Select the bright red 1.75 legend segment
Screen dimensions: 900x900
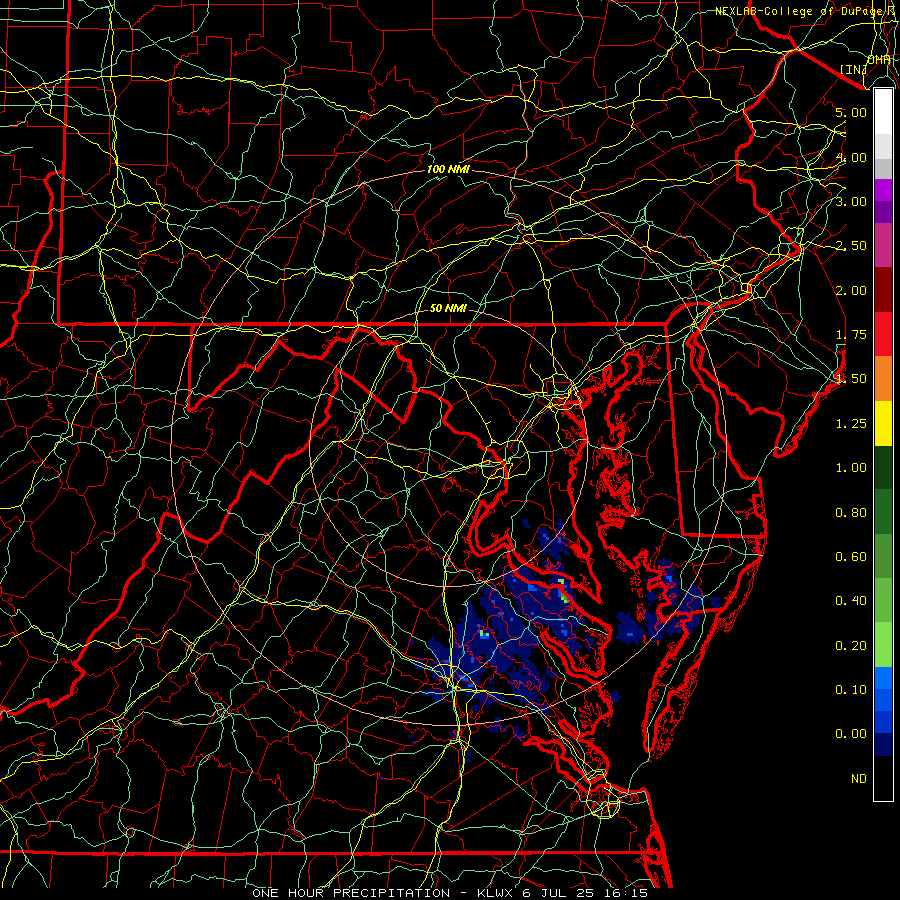click(883, 334)
